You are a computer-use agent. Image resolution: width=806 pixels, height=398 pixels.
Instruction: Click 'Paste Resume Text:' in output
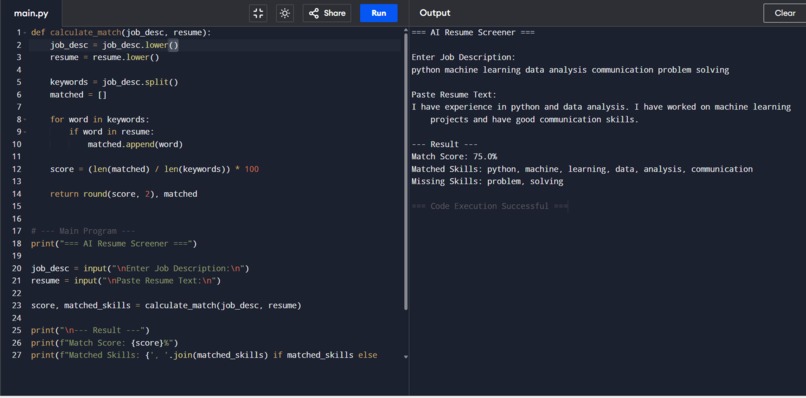pyautogui.click(x=454, y=95)
